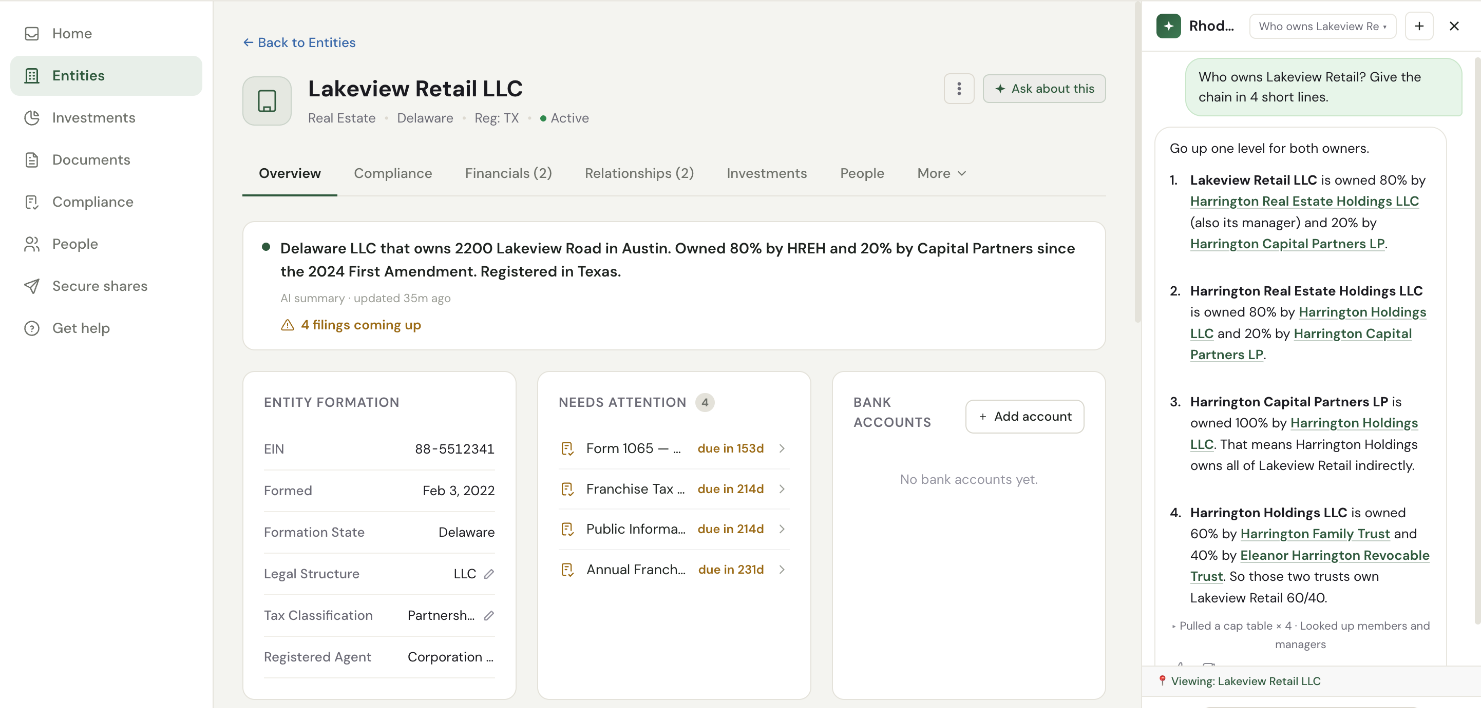This screenshot has width=1481, height=708.
Task: Open the Get help question icon
Action: click(32, 328)
